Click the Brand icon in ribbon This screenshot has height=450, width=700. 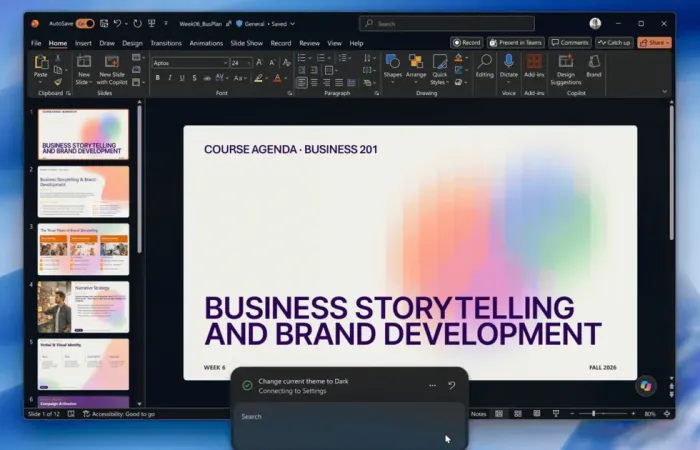[594, 66]
